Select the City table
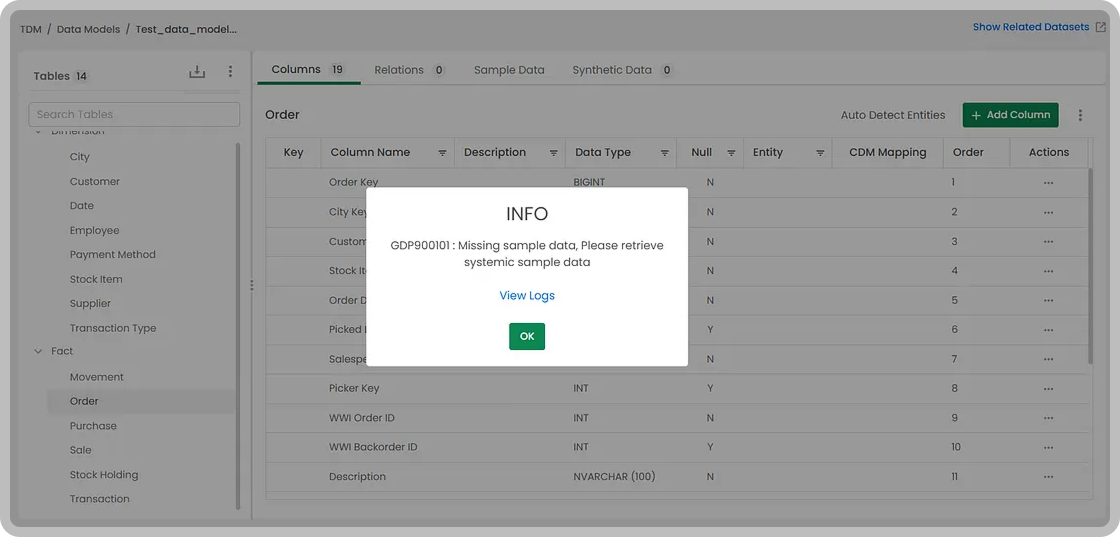The image size is (1120, 537). coord(79,157)
